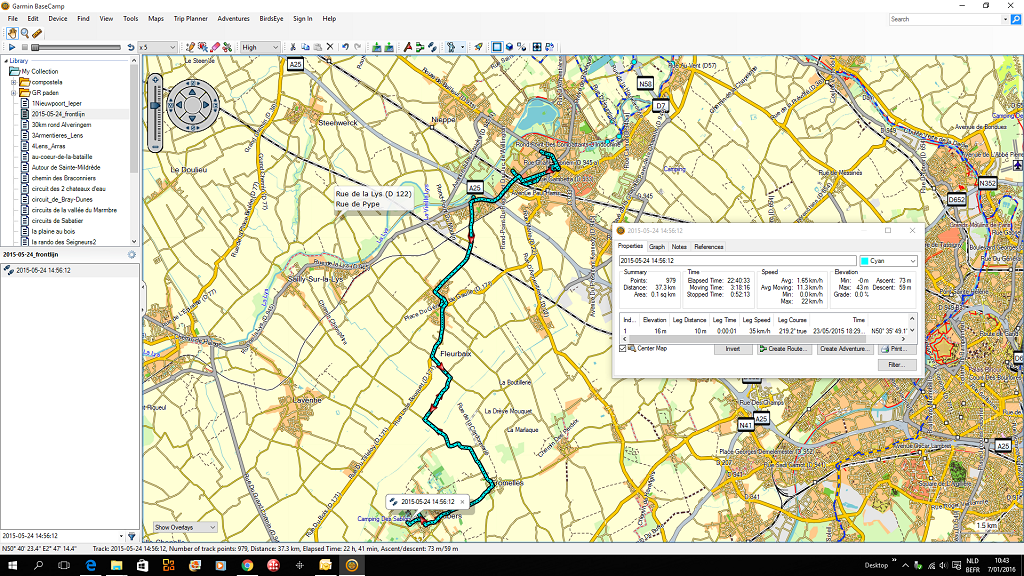
Task: Choose the Select tool with red-dotted cursor
Action: (x=202, y=47)
